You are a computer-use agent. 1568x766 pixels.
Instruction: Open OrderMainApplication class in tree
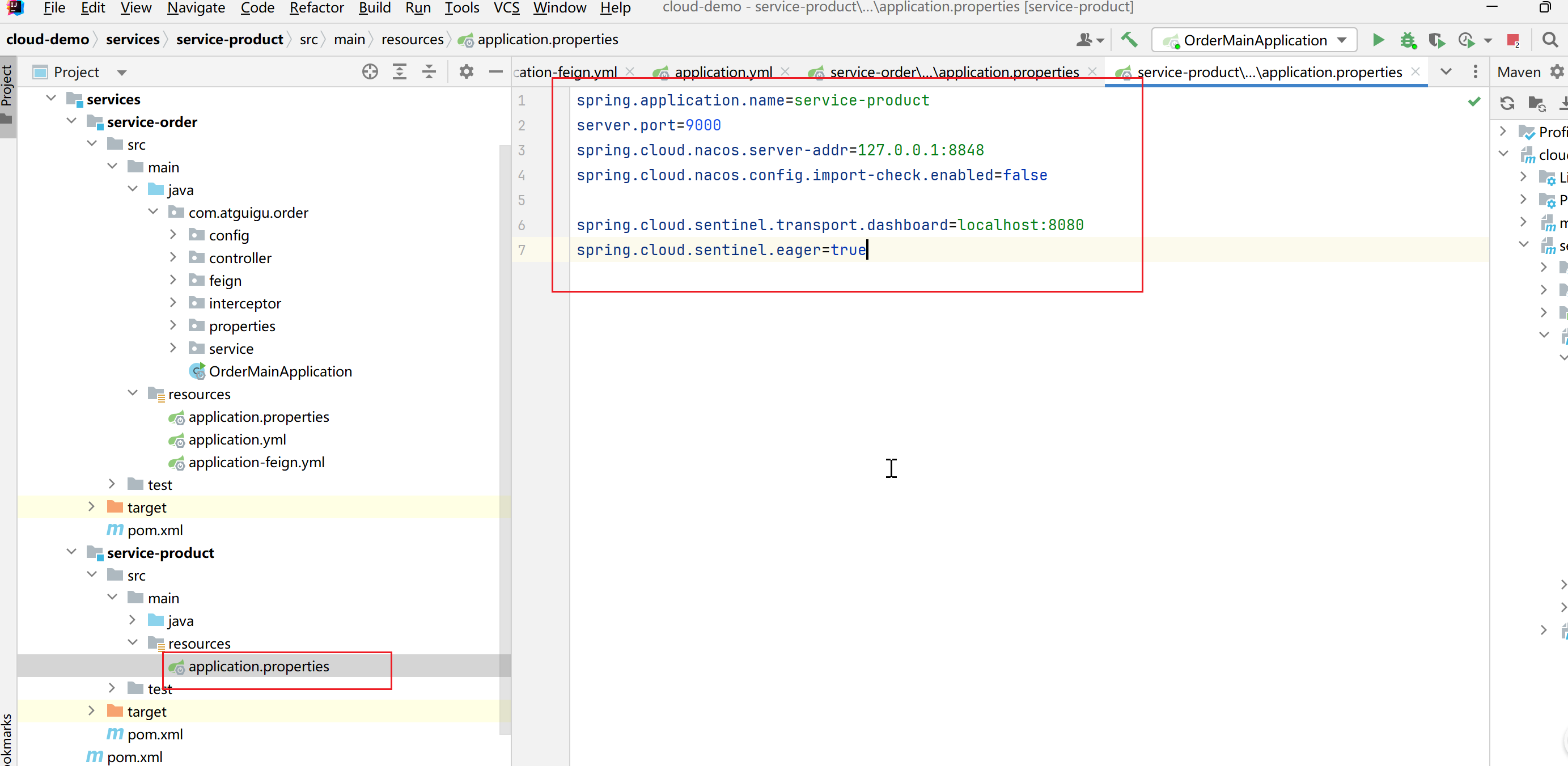(279, 371)
